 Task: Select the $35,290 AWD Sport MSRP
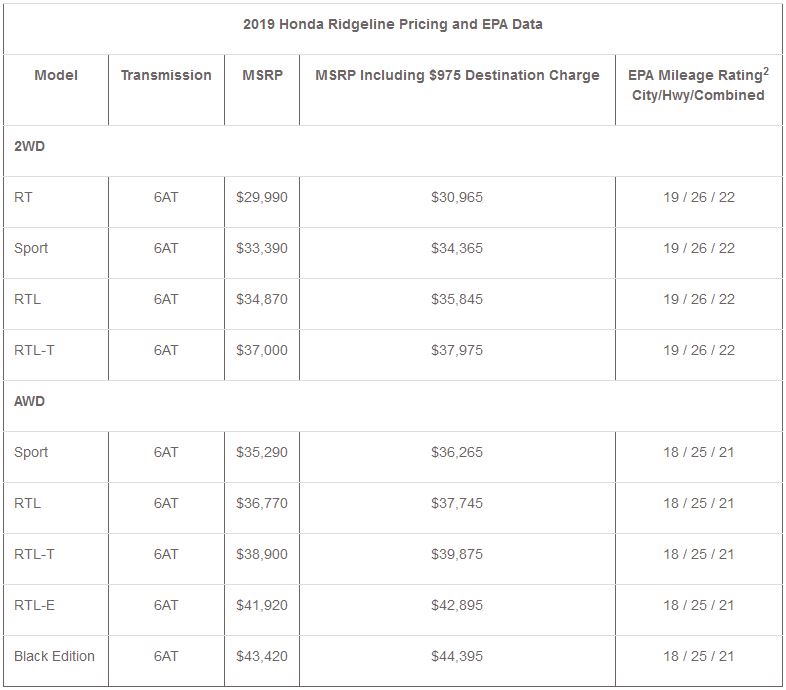point(261,452)
